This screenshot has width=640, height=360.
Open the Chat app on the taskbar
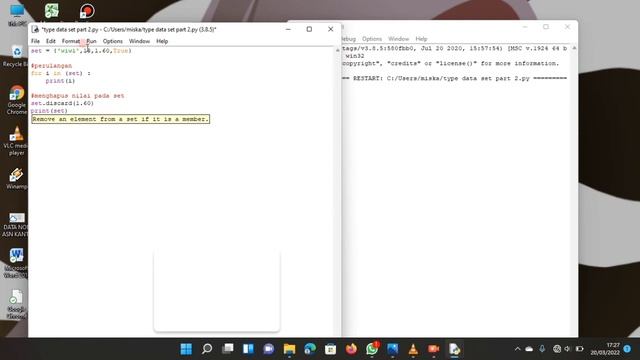click(269, 349)
